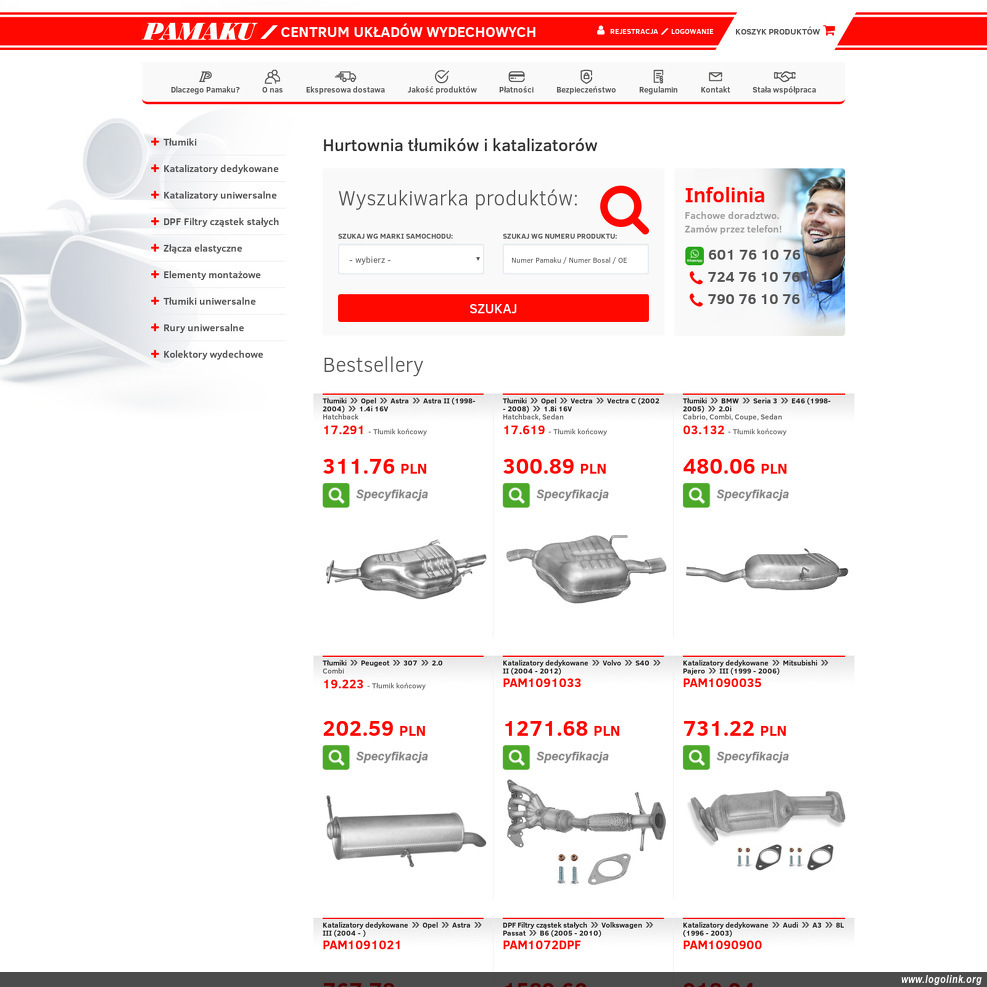The image size is (987, 987).
Task: Open the shopping cart icon
Action: 829,30
